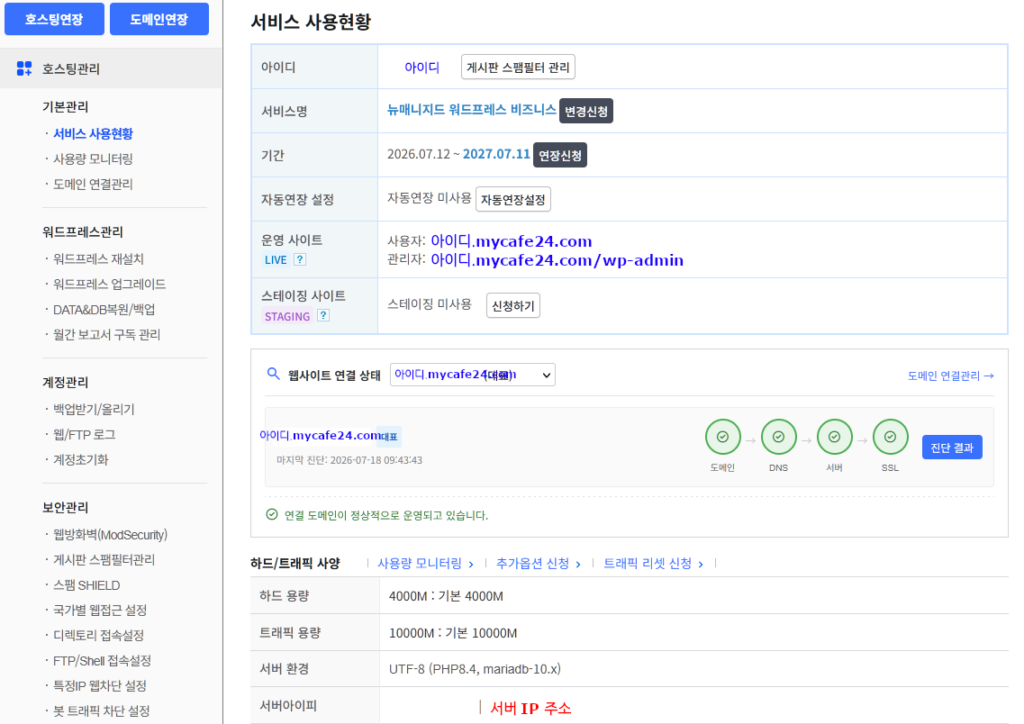Open 국가별 웹접근 설정 menu item
The width and height of the screenshot is (1024, 724).
pos(100,610)
